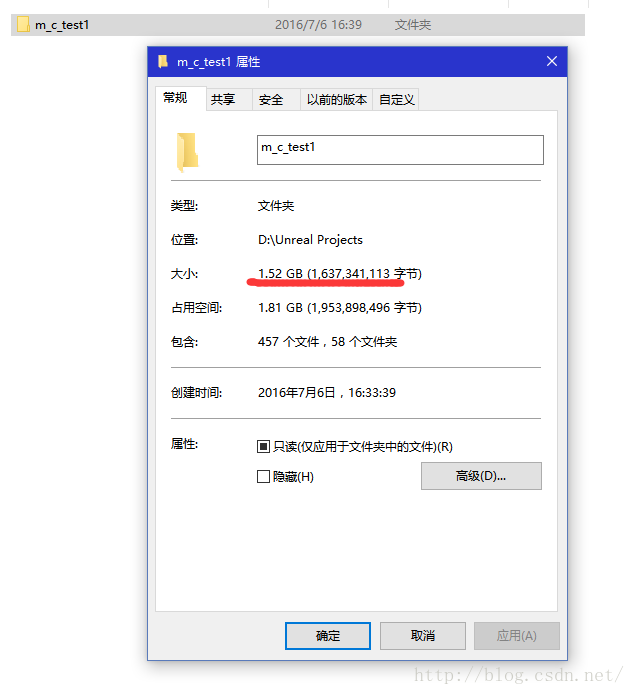Open the 以前的版本 tab
The width and height of the screenshot is (635, 695).
click(x=336, y=99)
